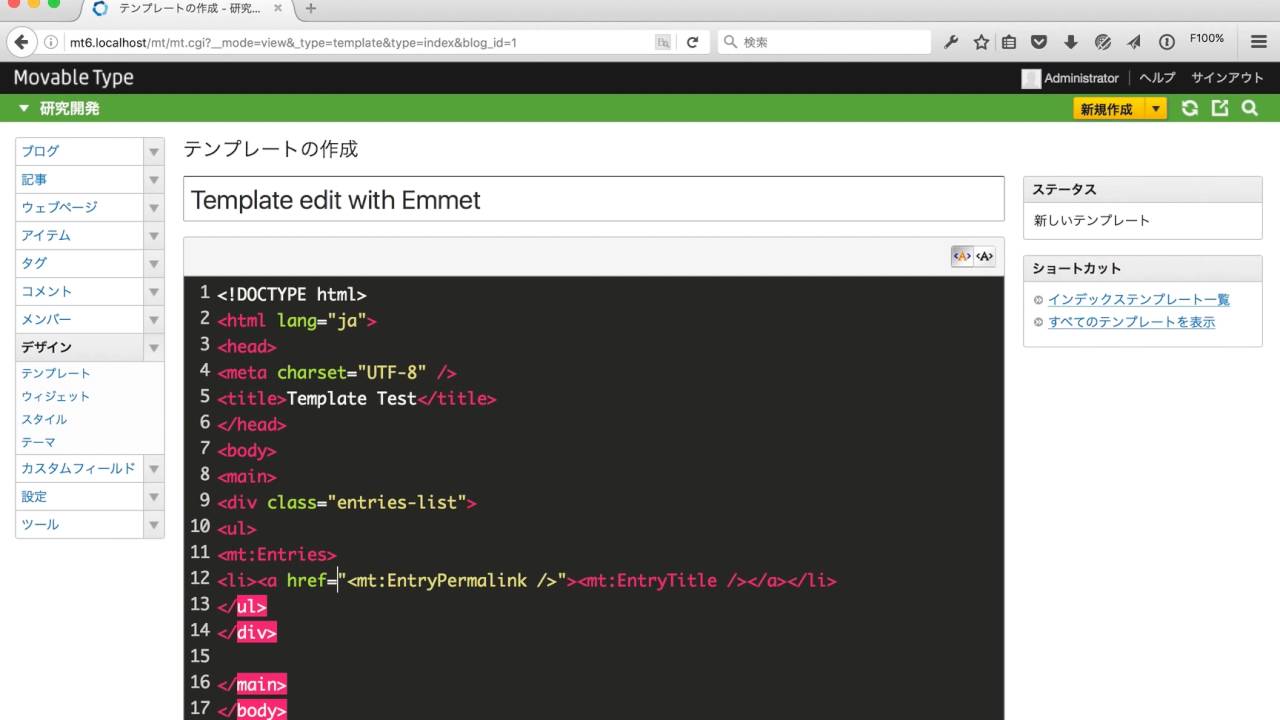Bookmark this page with the star icon
Image resolution: width=1280 pixels, height=720 pixels.
[981, 42]
